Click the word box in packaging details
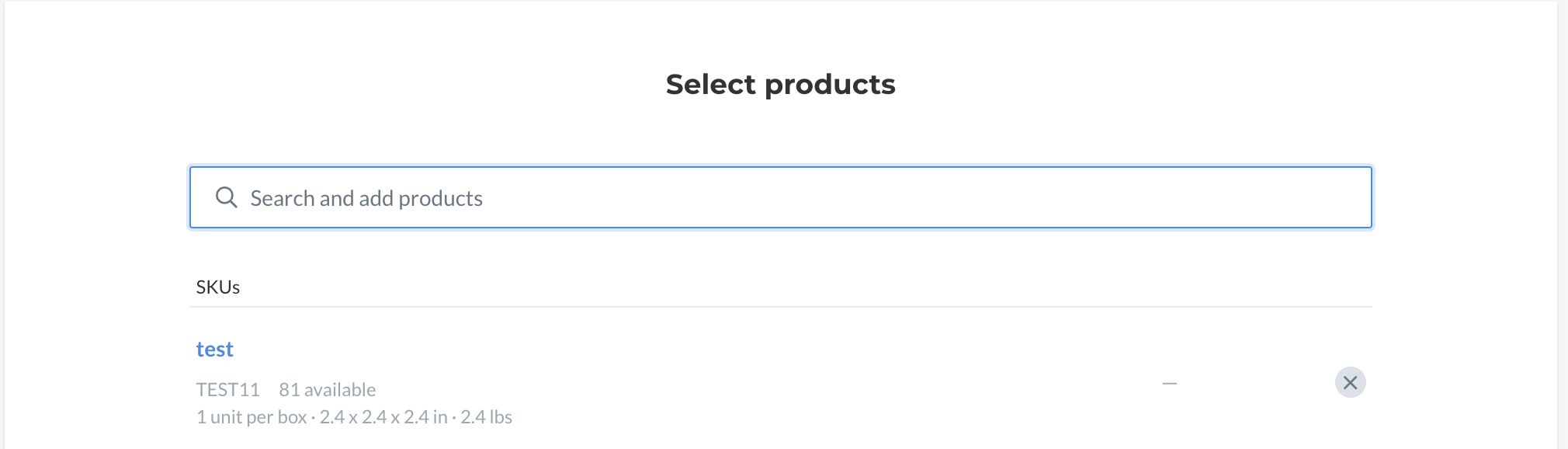The image size is (1568, 449). point(292,417)
